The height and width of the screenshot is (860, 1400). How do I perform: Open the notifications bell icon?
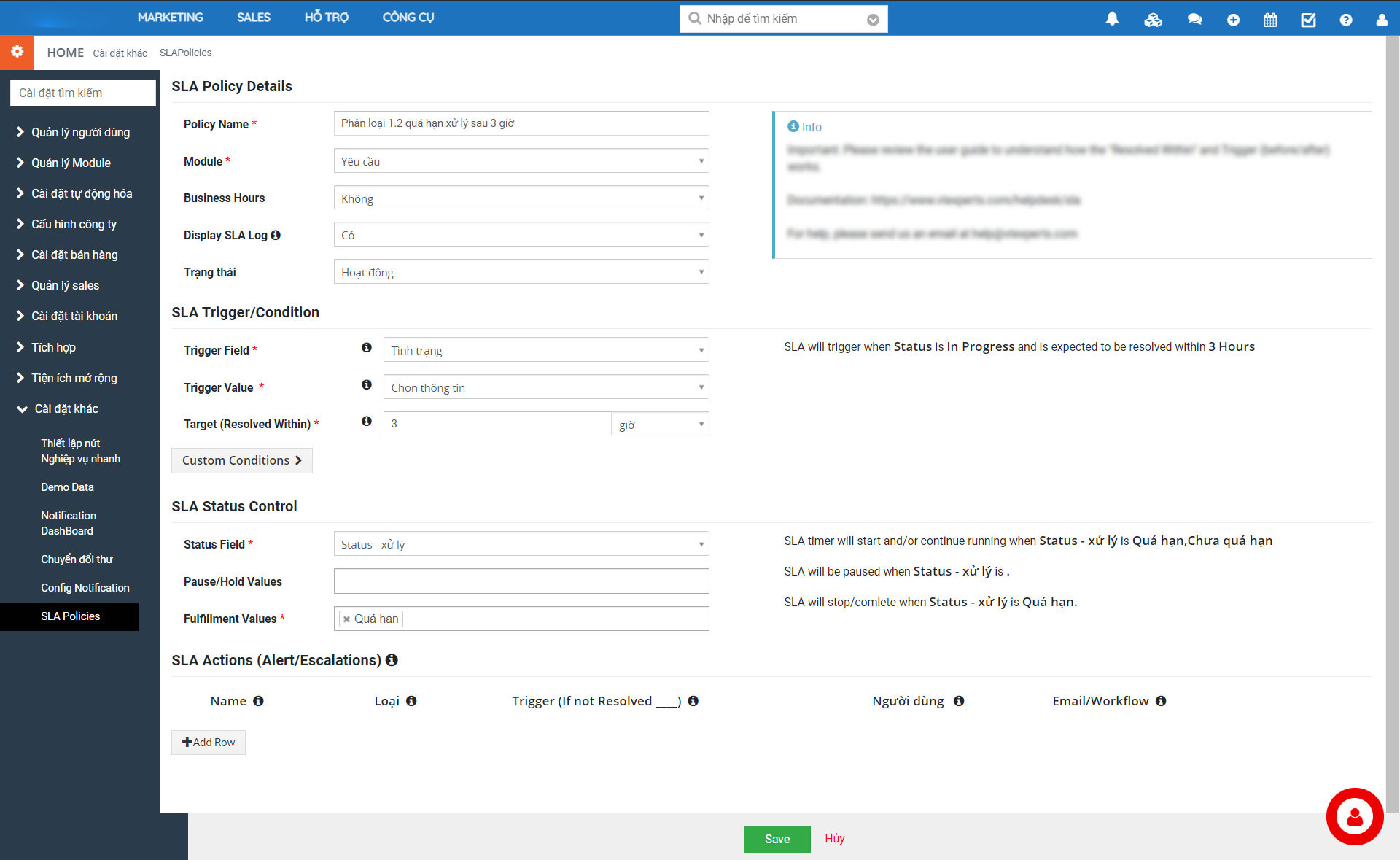click(1112, 19)
